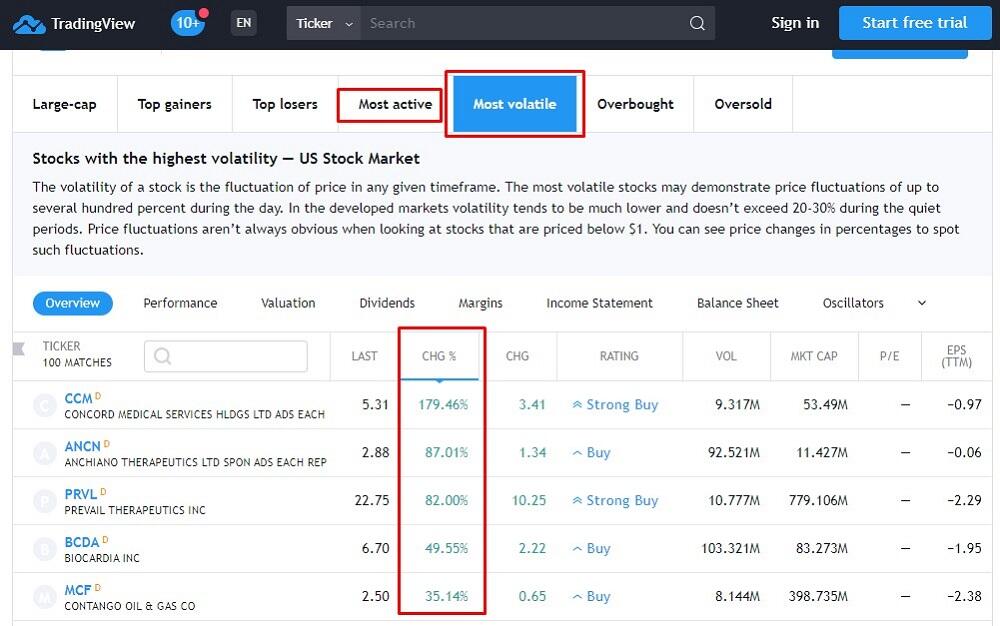Viewport: 1000px width, 626px height.
Task: Click the Prevail Therapeutics Inc name
Action: [135, 510]
